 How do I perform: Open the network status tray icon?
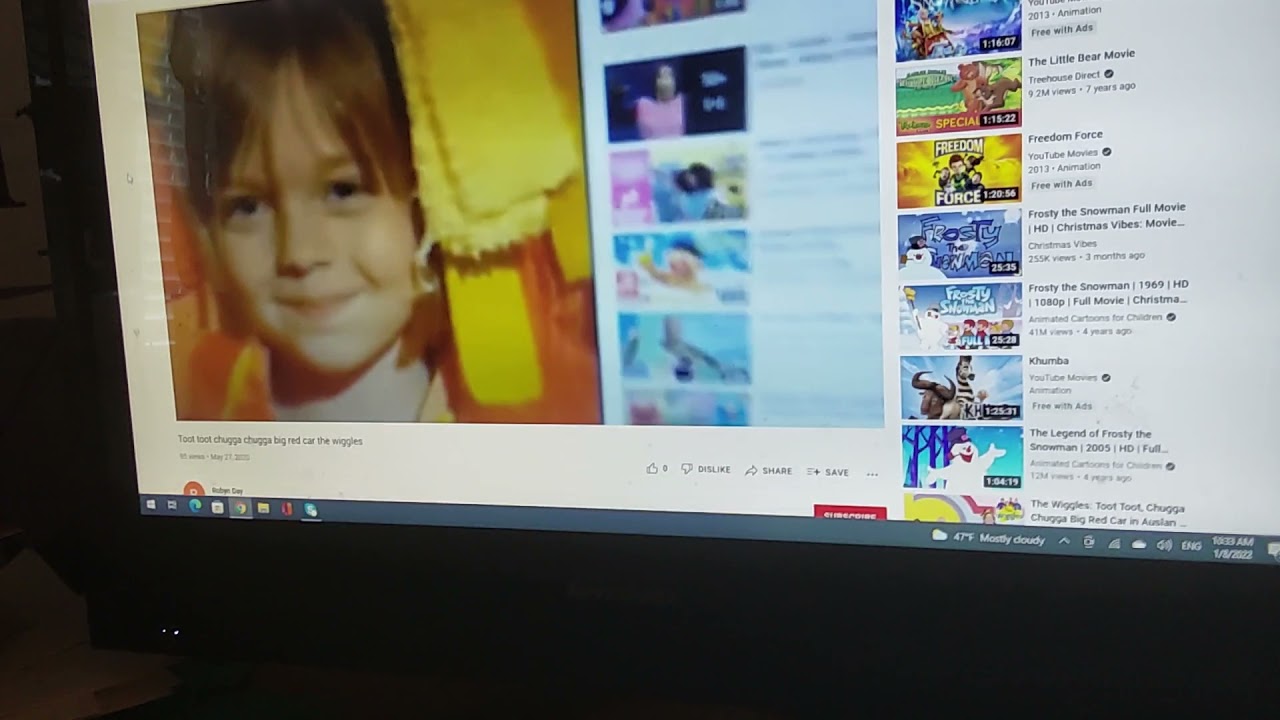pyautogui.click(x=1114, y=543)
